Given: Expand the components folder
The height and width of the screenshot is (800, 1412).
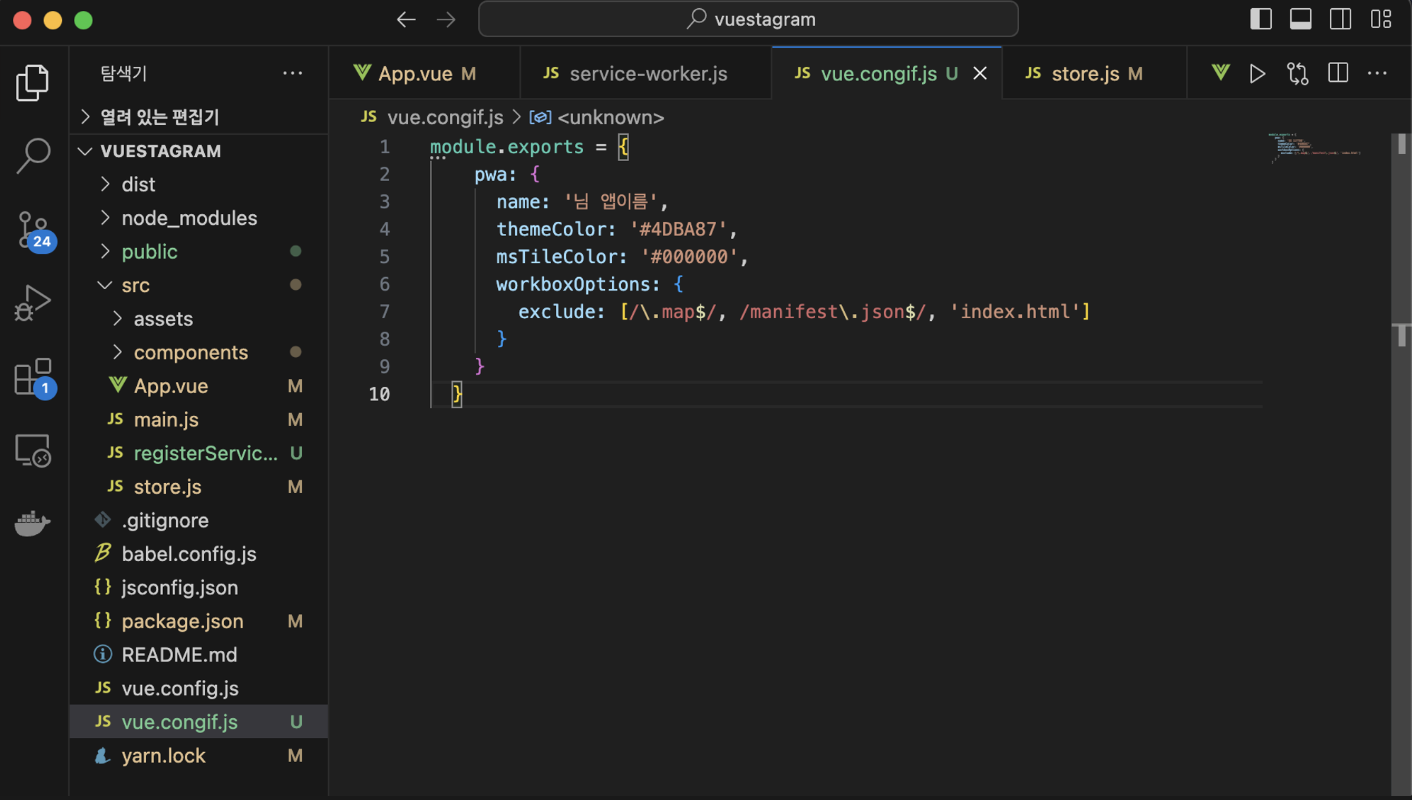Looking at the screenshot, I should point(199,352).
